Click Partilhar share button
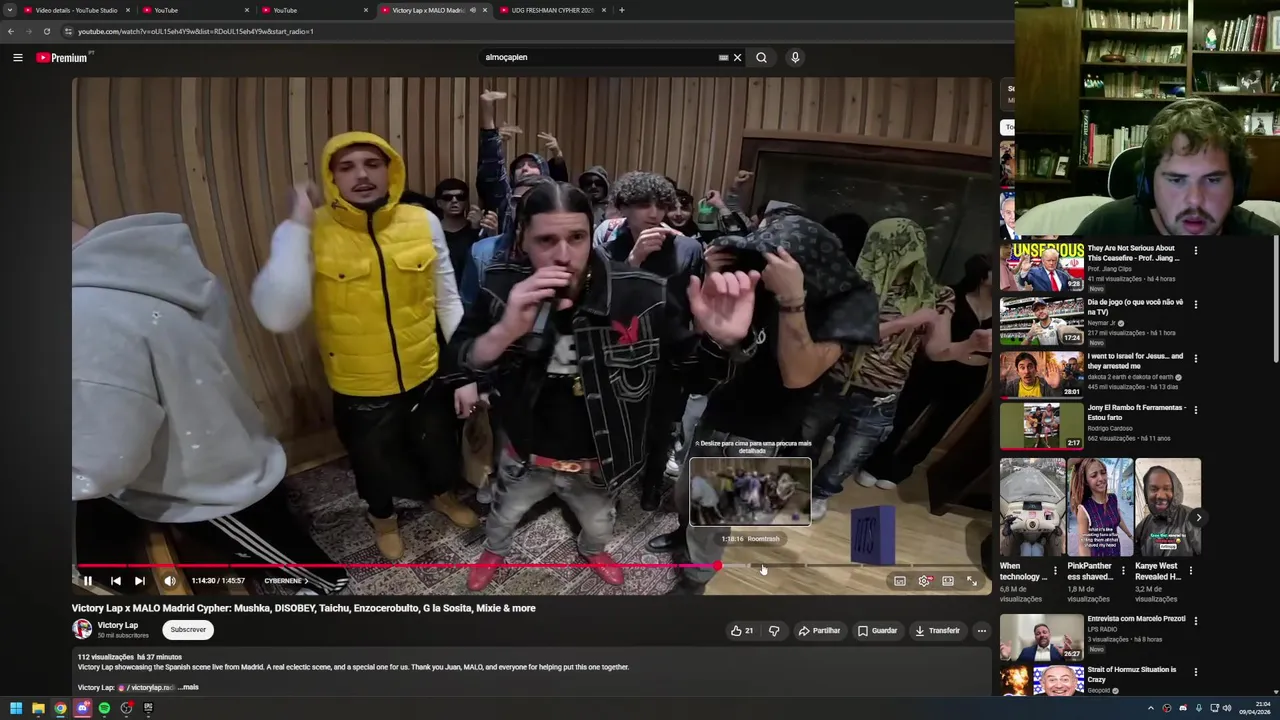The image size is (1280, 720). [819, 631]
